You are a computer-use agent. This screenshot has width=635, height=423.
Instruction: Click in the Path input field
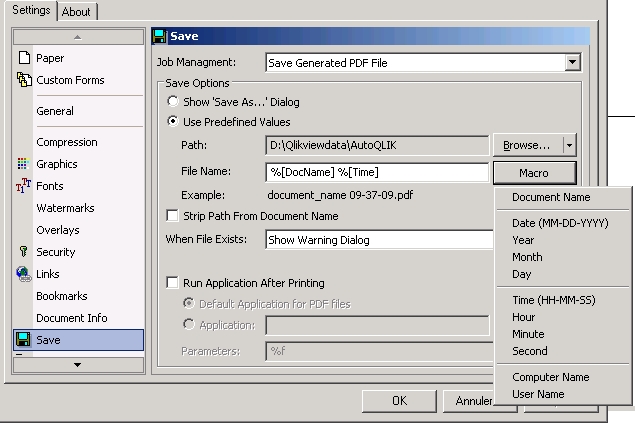pos(377,145)
